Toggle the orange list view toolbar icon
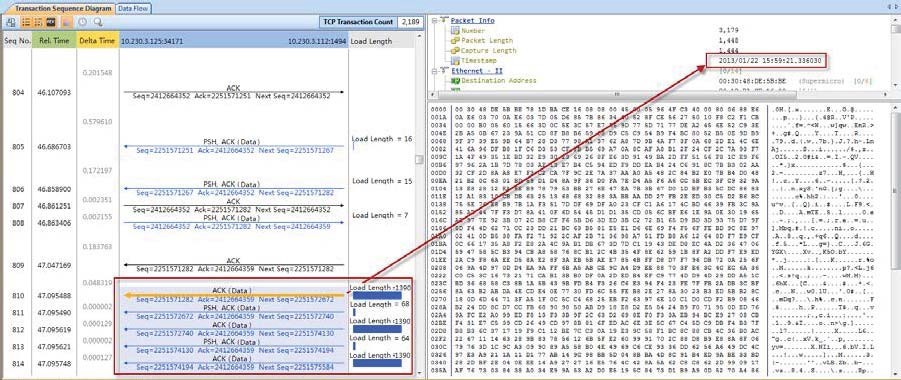901x380 pixels. coord(26,22)
